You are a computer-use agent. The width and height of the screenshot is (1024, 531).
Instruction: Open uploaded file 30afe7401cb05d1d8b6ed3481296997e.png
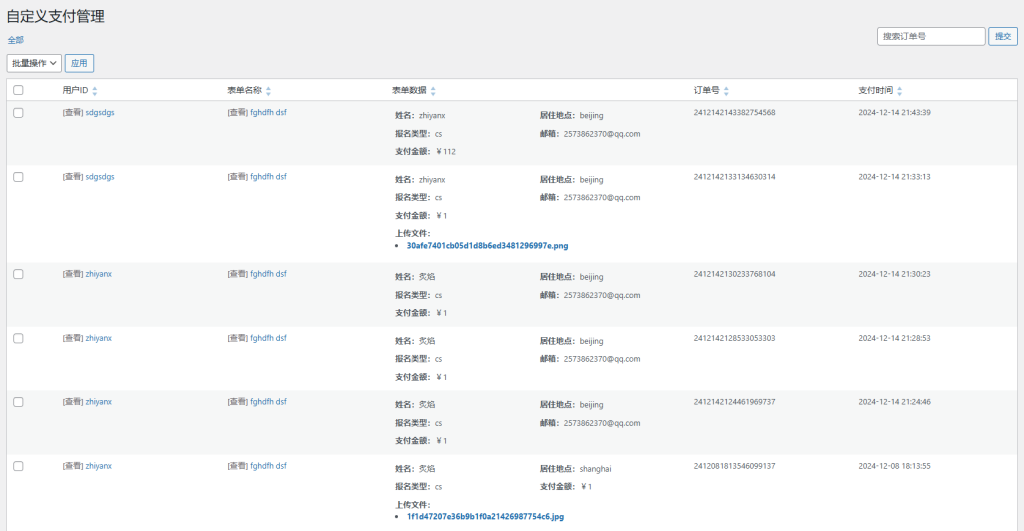coord(487,245)
